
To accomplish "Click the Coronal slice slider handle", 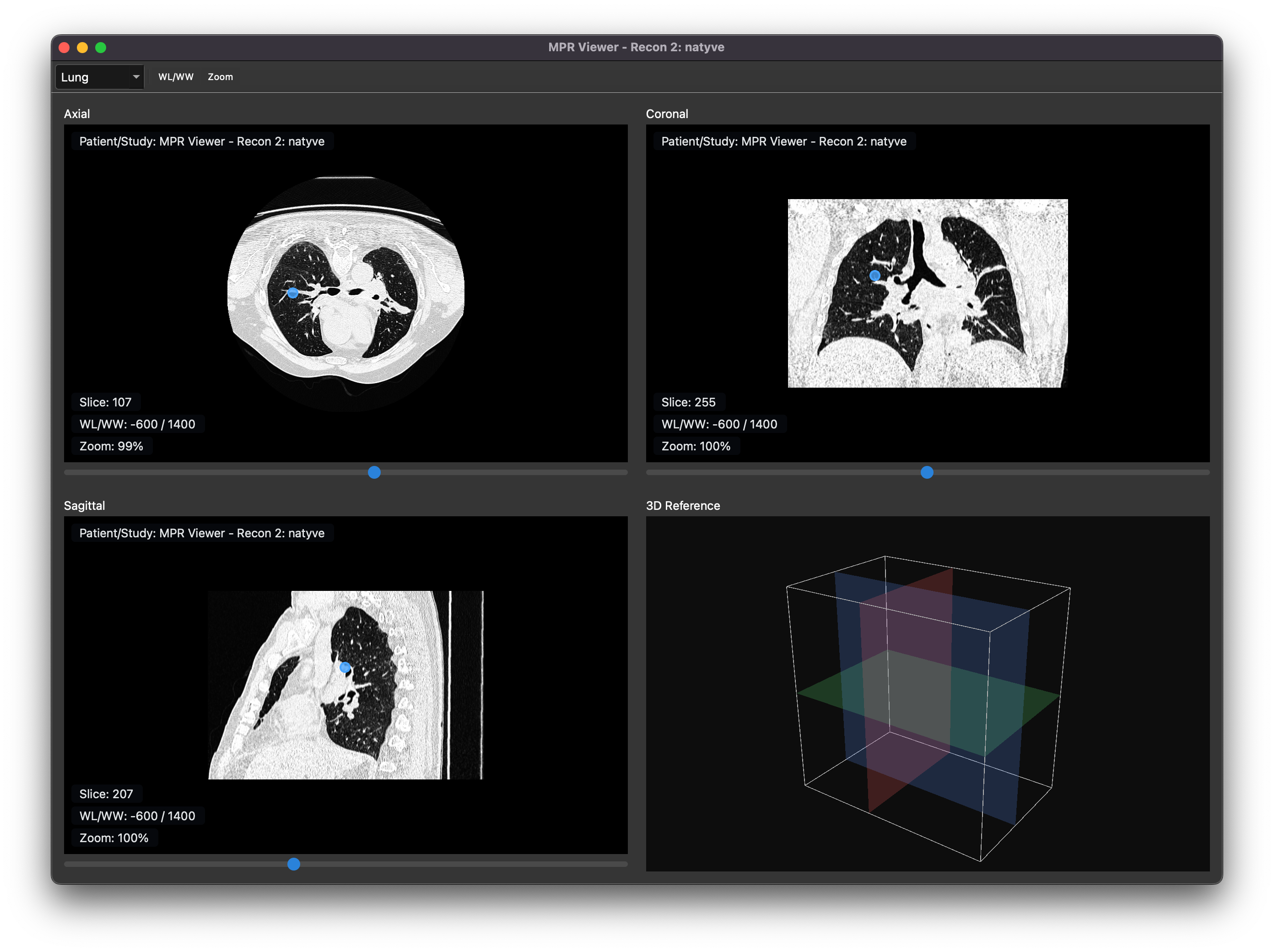I will point(927,472).
